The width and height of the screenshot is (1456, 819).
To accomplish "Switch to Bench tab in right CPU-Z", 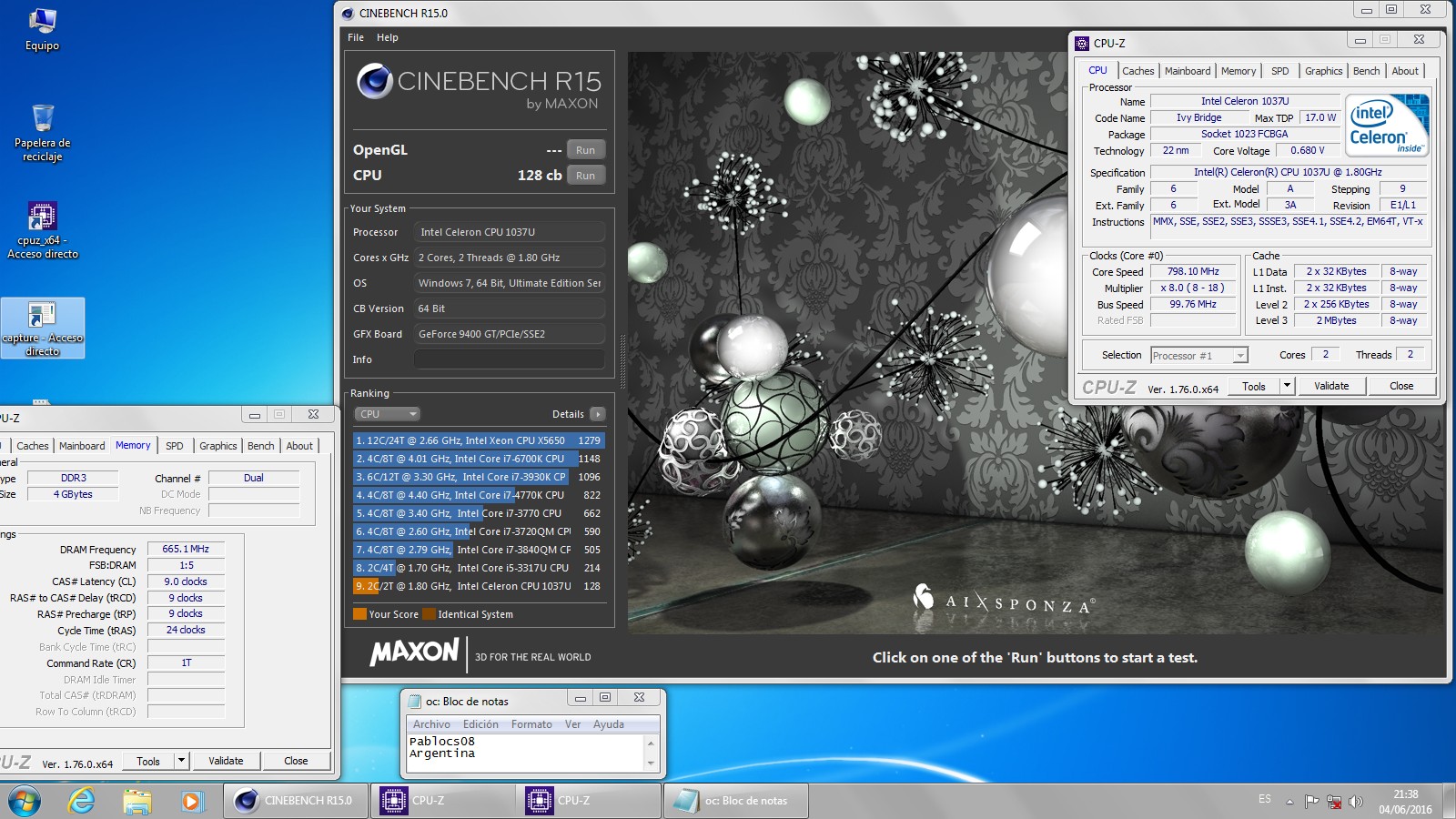I will (x=1366, y=71).
